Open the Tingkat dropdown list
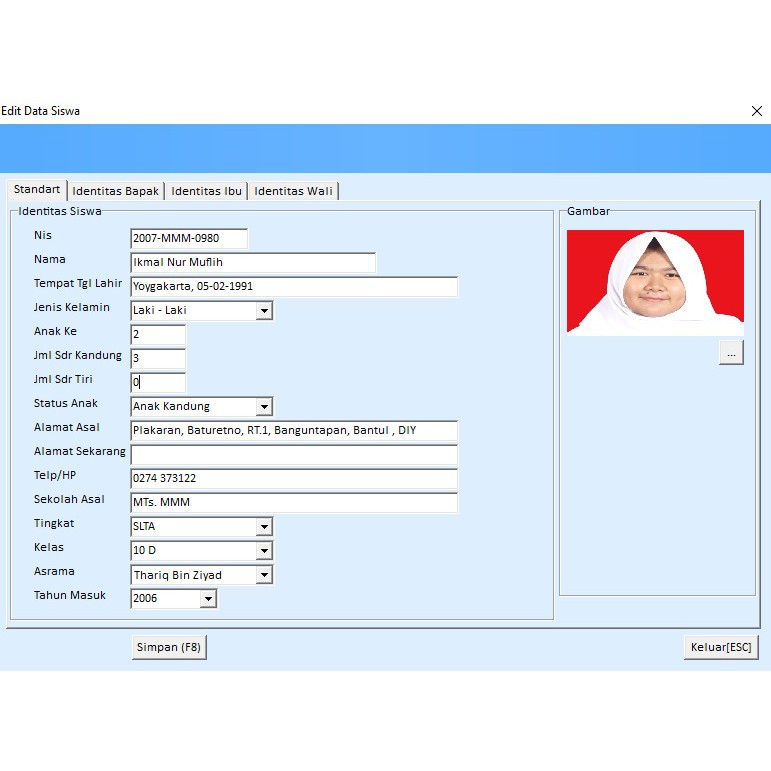Viewport: 771px width, 771px height. 264,527
